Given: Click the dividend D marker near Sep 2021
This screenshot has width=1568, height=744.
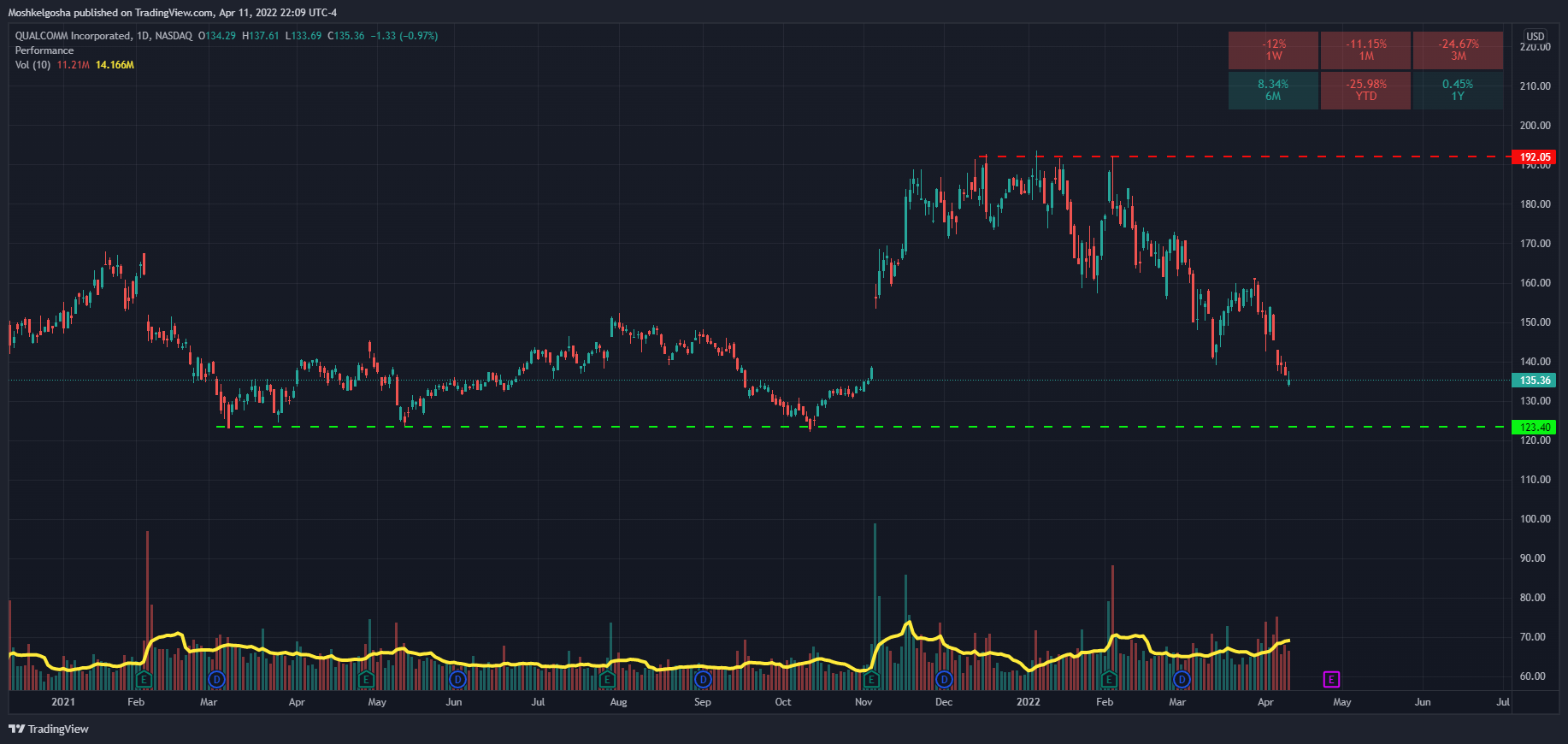Looking at the screenshot, I should 703,680.
